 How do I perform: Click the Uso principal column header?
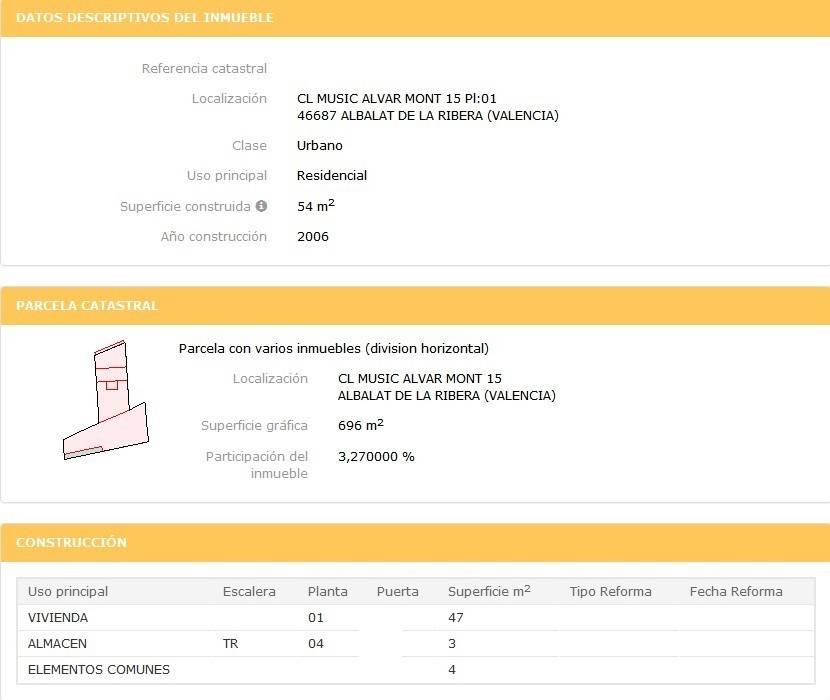pos(68,591)
